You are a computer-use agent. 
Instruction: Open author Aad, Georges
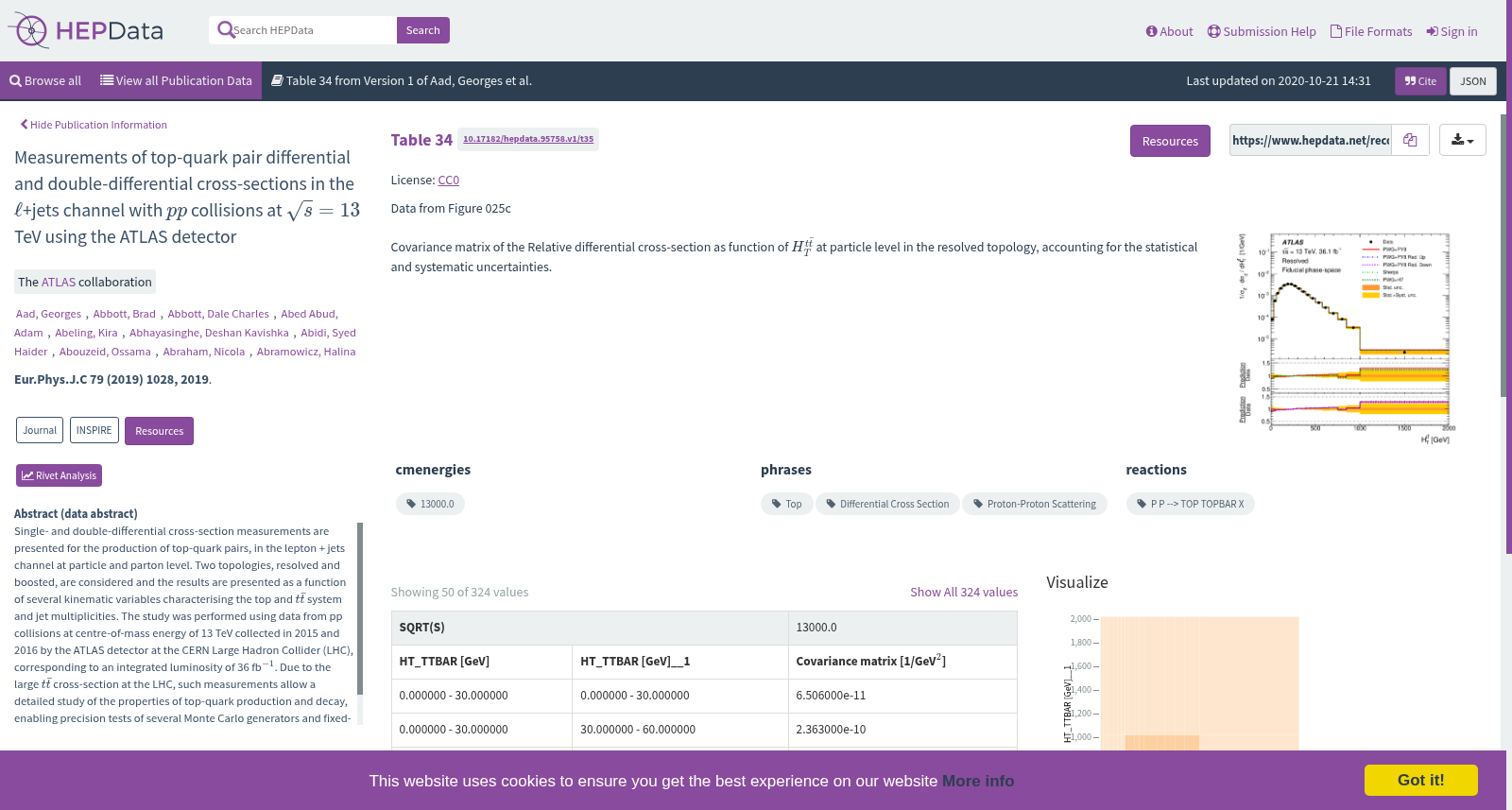[48, 314]
